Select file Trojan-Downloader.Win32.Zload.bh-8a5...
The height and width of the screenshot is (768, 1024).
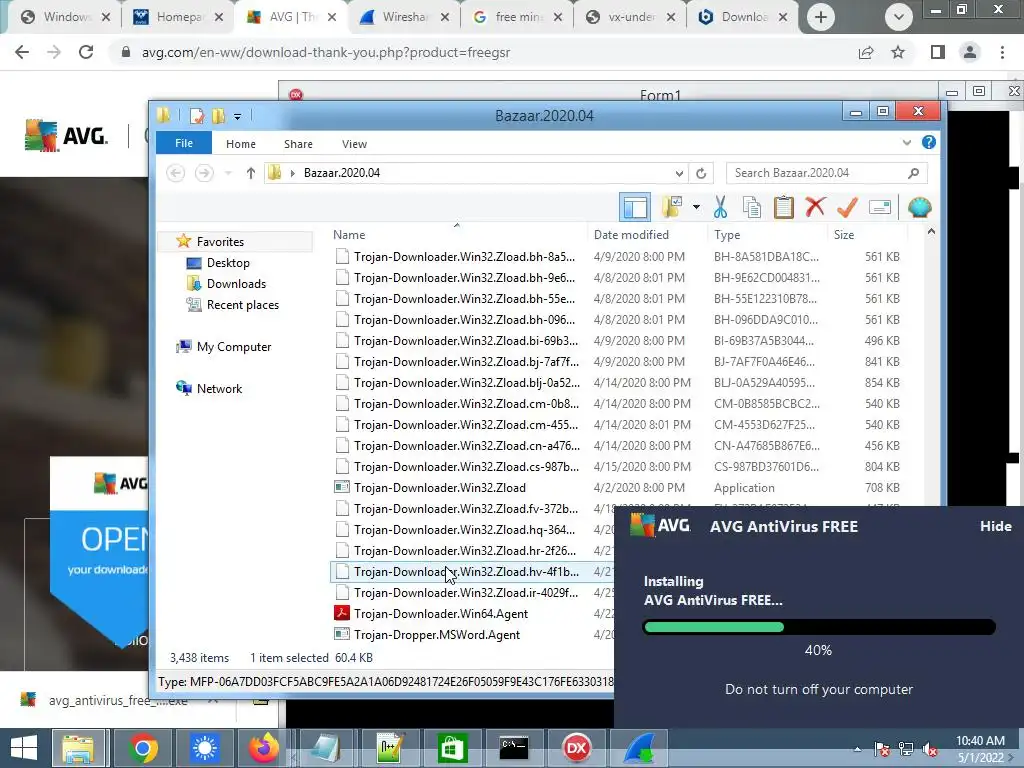pyautogui.click(x=464, y=257)
